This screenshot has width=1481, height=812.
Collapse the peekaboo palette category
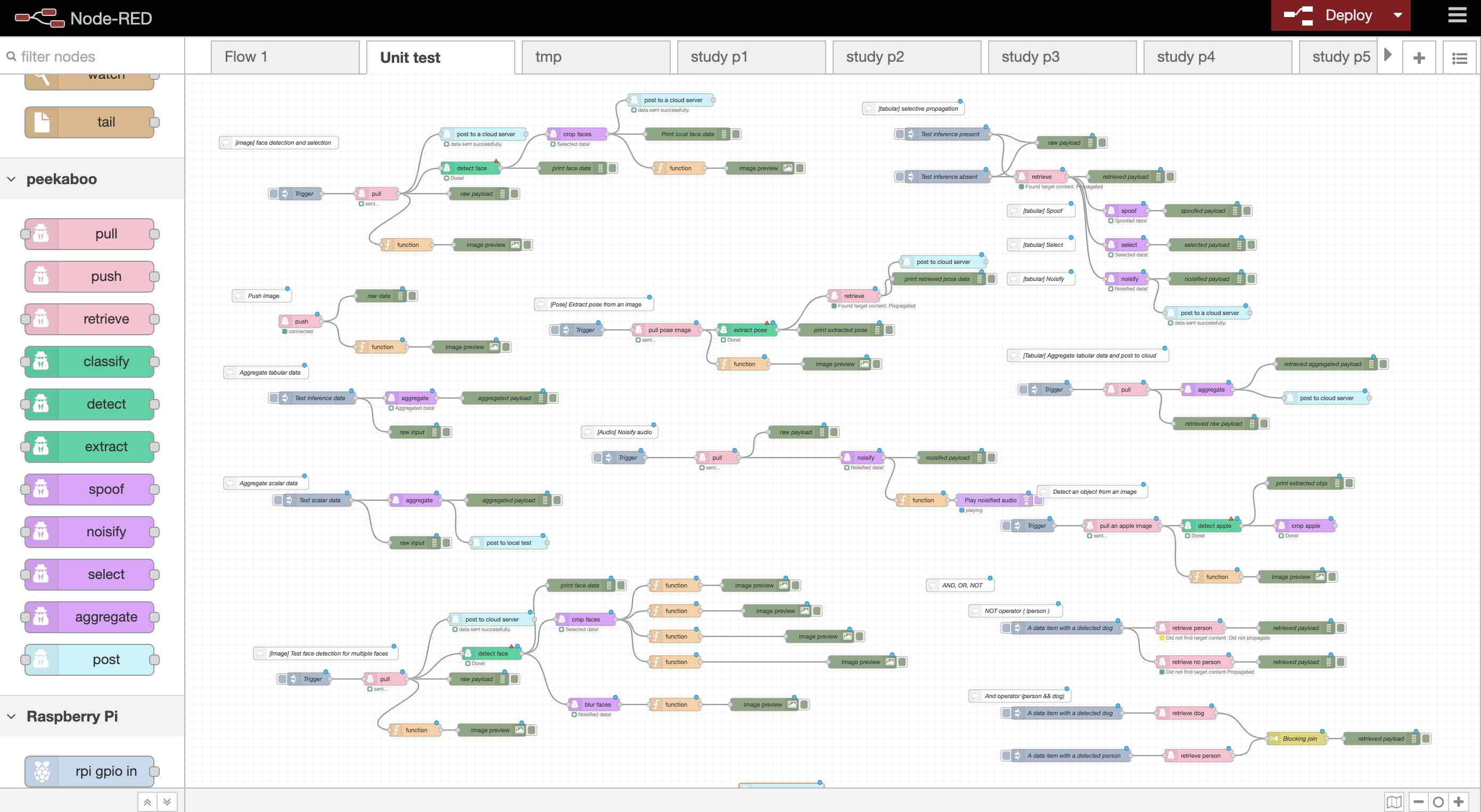[12, 179]
